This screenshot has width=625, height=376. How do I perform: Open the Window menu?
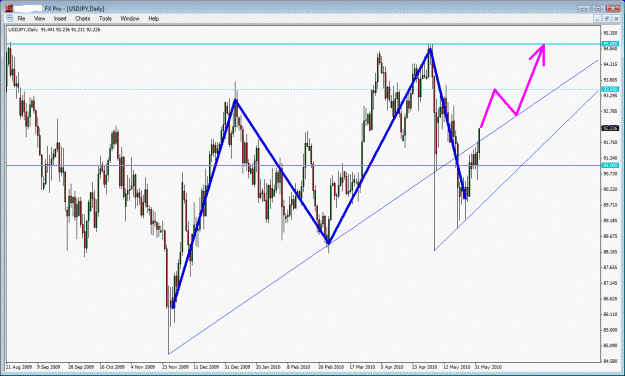point(130,18)
